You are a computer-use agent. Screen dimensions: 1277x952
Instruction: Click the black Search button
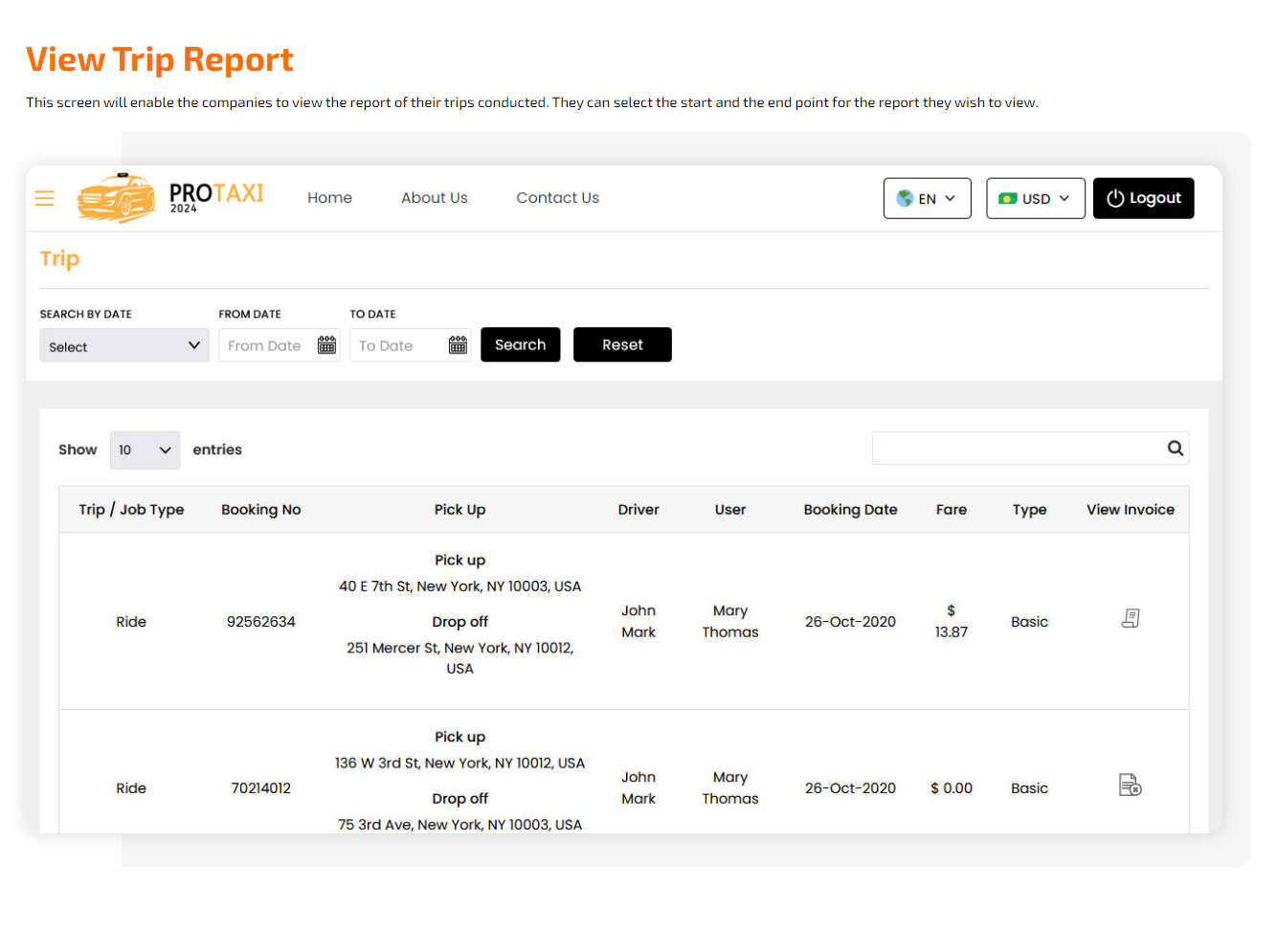(520, 344)
